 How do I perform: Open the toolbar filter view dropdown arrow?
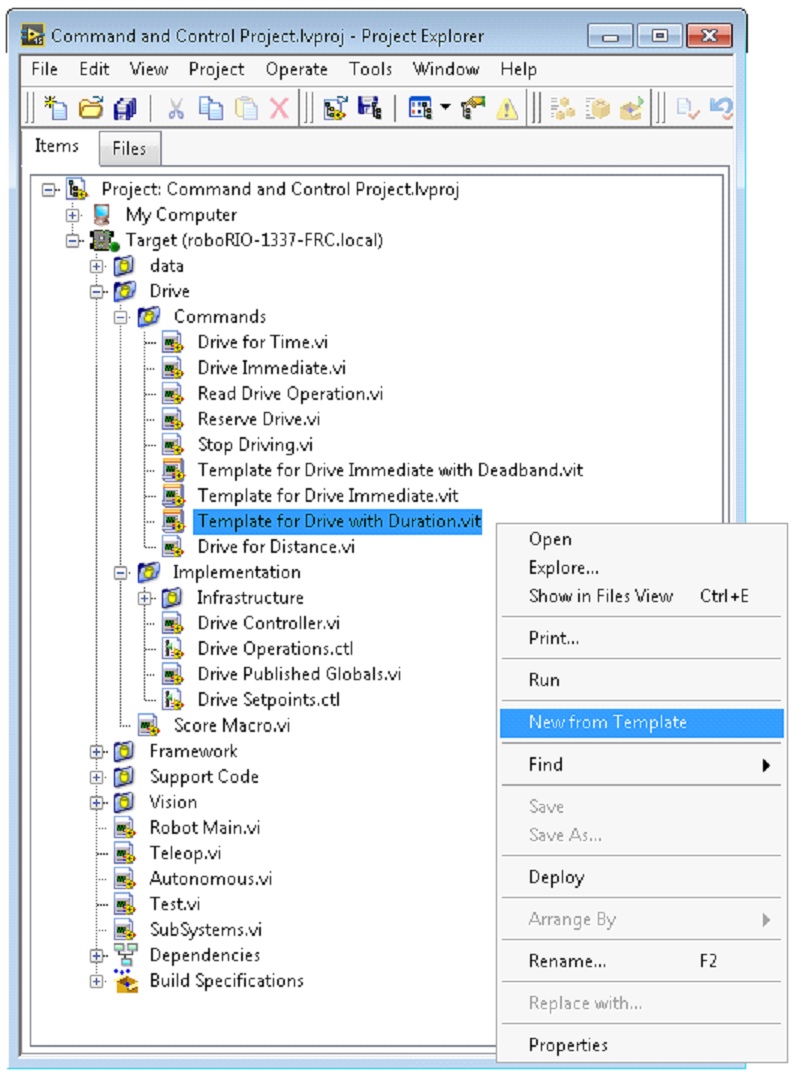pyautogui.click(x=443, y=108)
